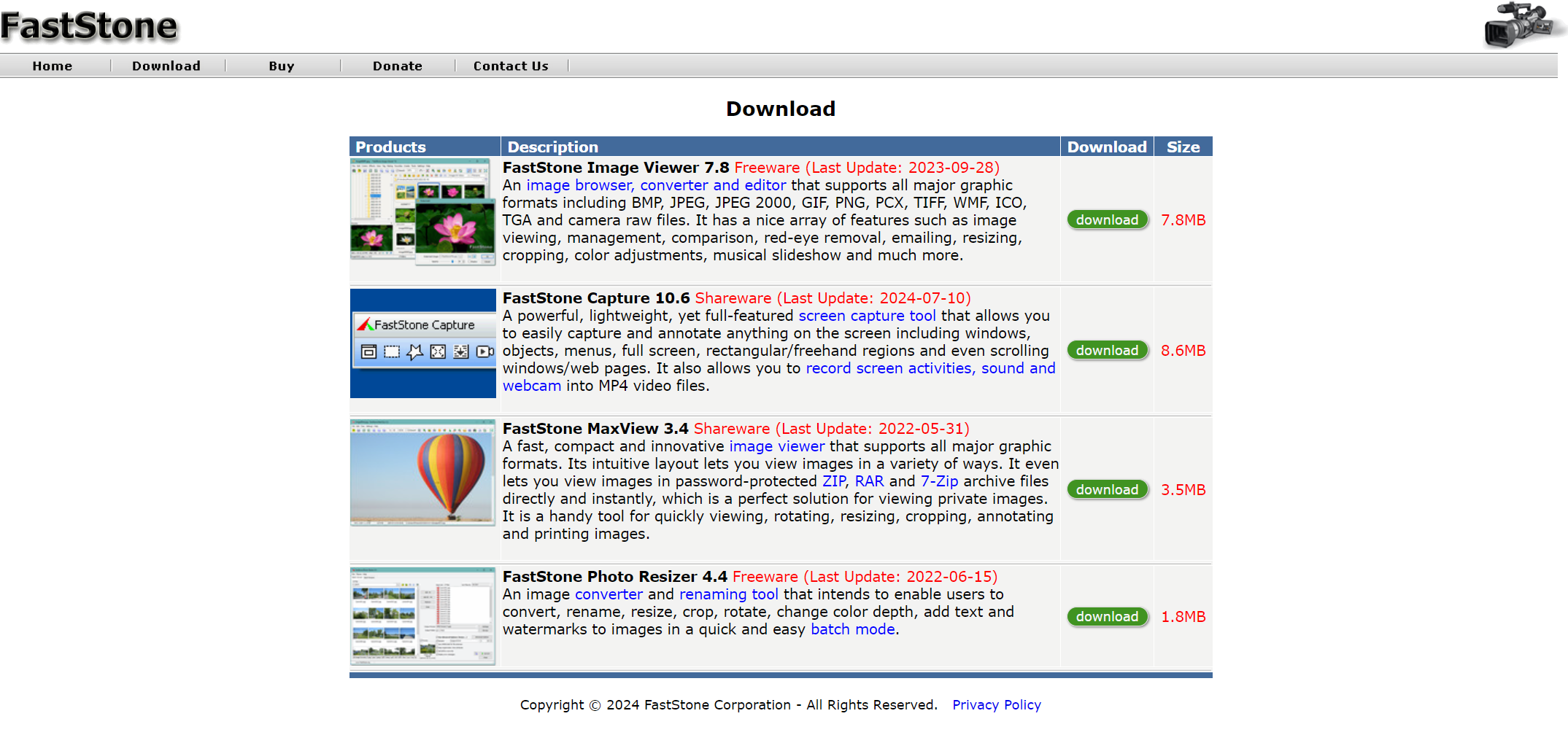Click 'Freeware (Last Update: 2022-06-15)' text

coord(865,577)
